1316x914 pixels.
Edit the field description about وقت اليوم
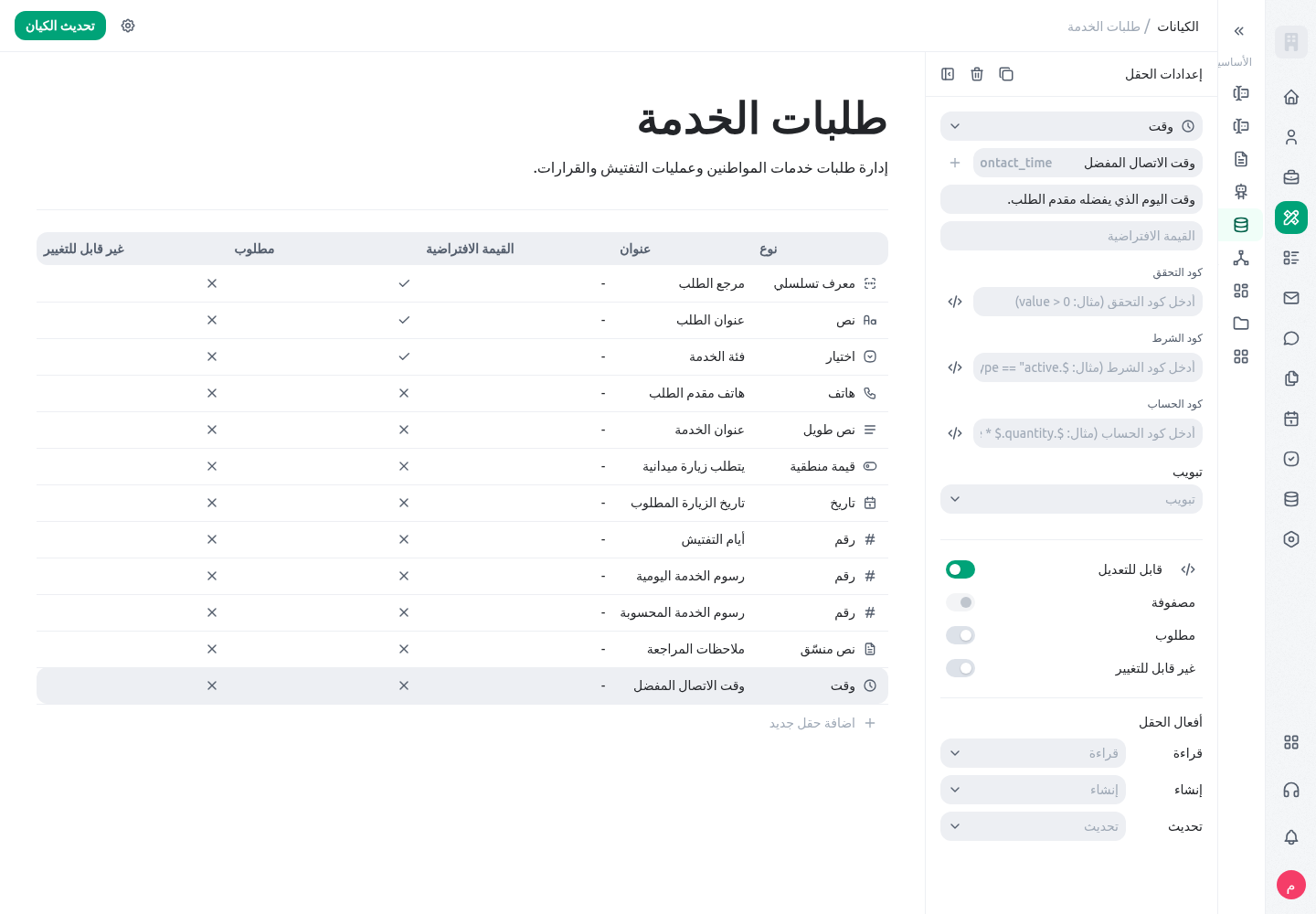pyautogui.click(x=1071, y=199)
